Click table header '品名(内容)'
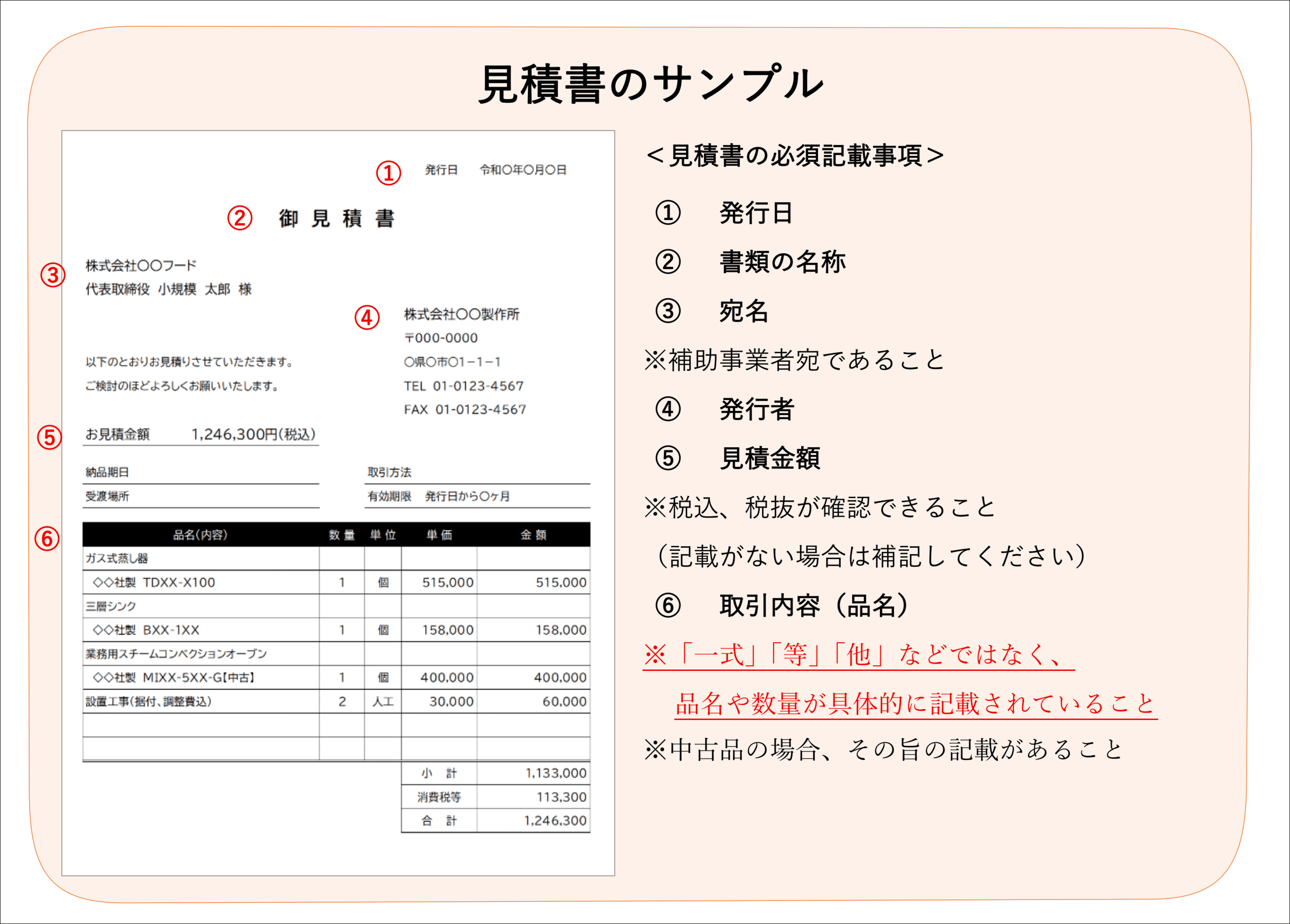The width and height of the screenshot is (1290, 924). [200, 535]
